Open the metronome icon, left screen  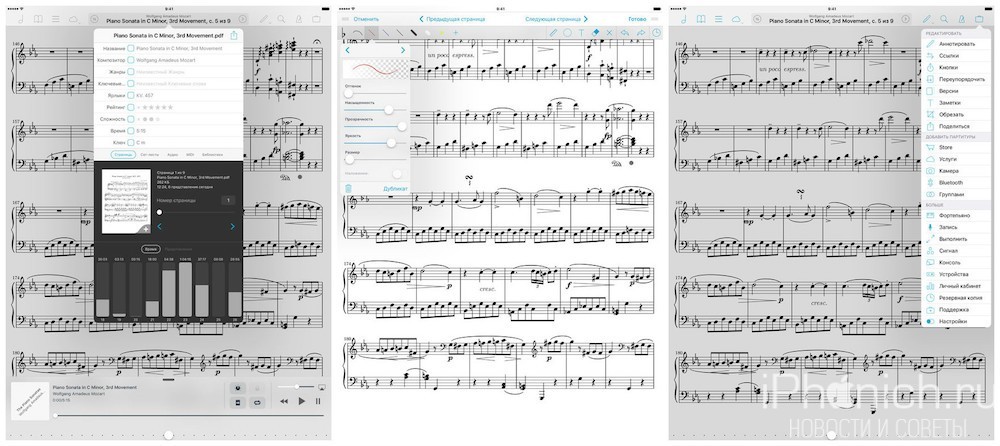[298, 19]
